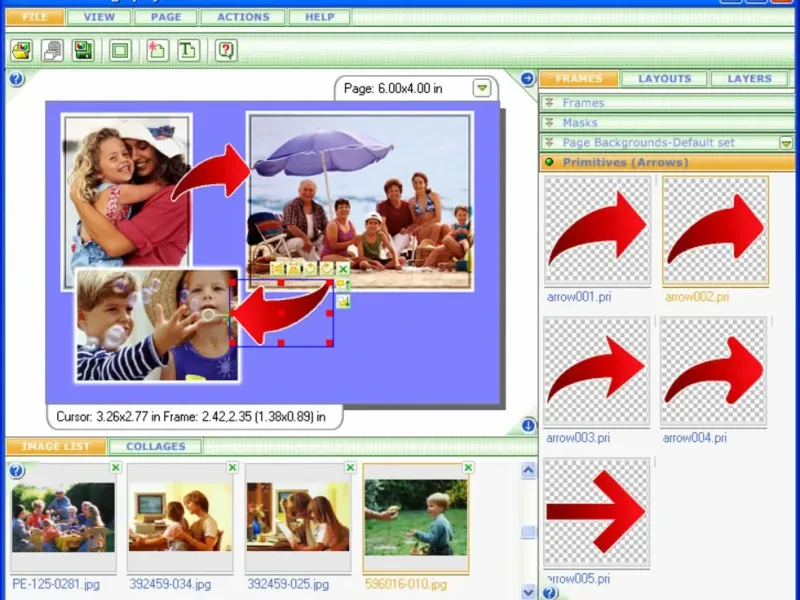Select the PE-125-0281.jpg picnic thumbnail
The image size is (800, 600).
(x=63, y=517)
